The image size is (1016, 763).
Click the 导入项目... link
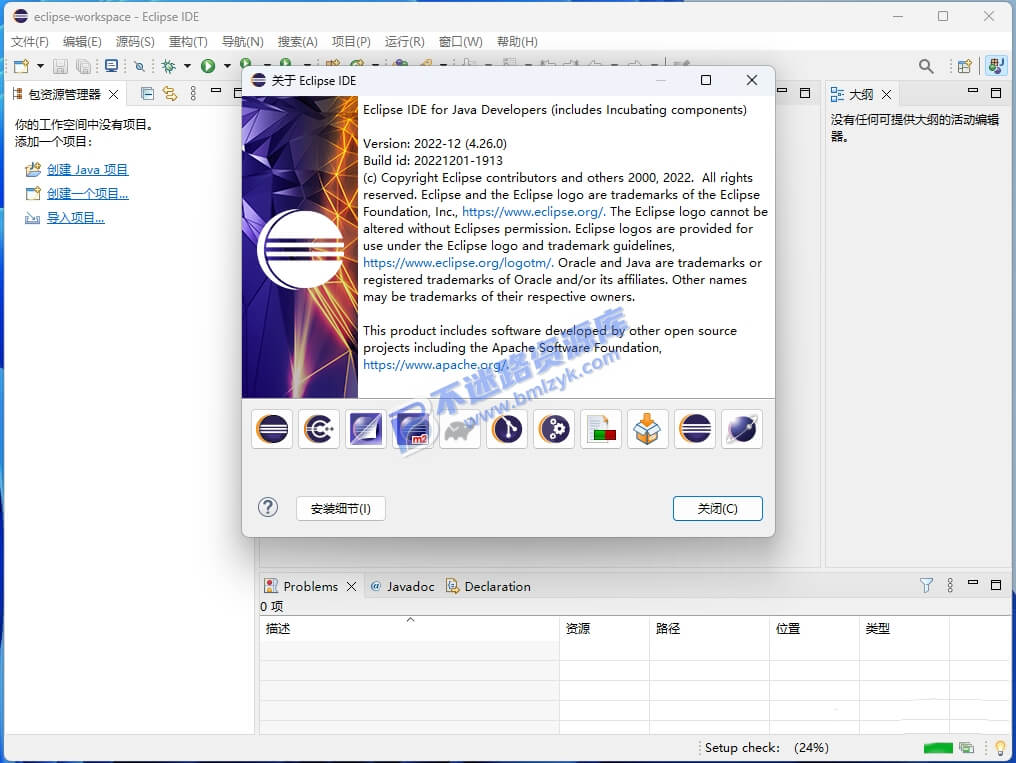pyautogui.click(x=75, y=218)
